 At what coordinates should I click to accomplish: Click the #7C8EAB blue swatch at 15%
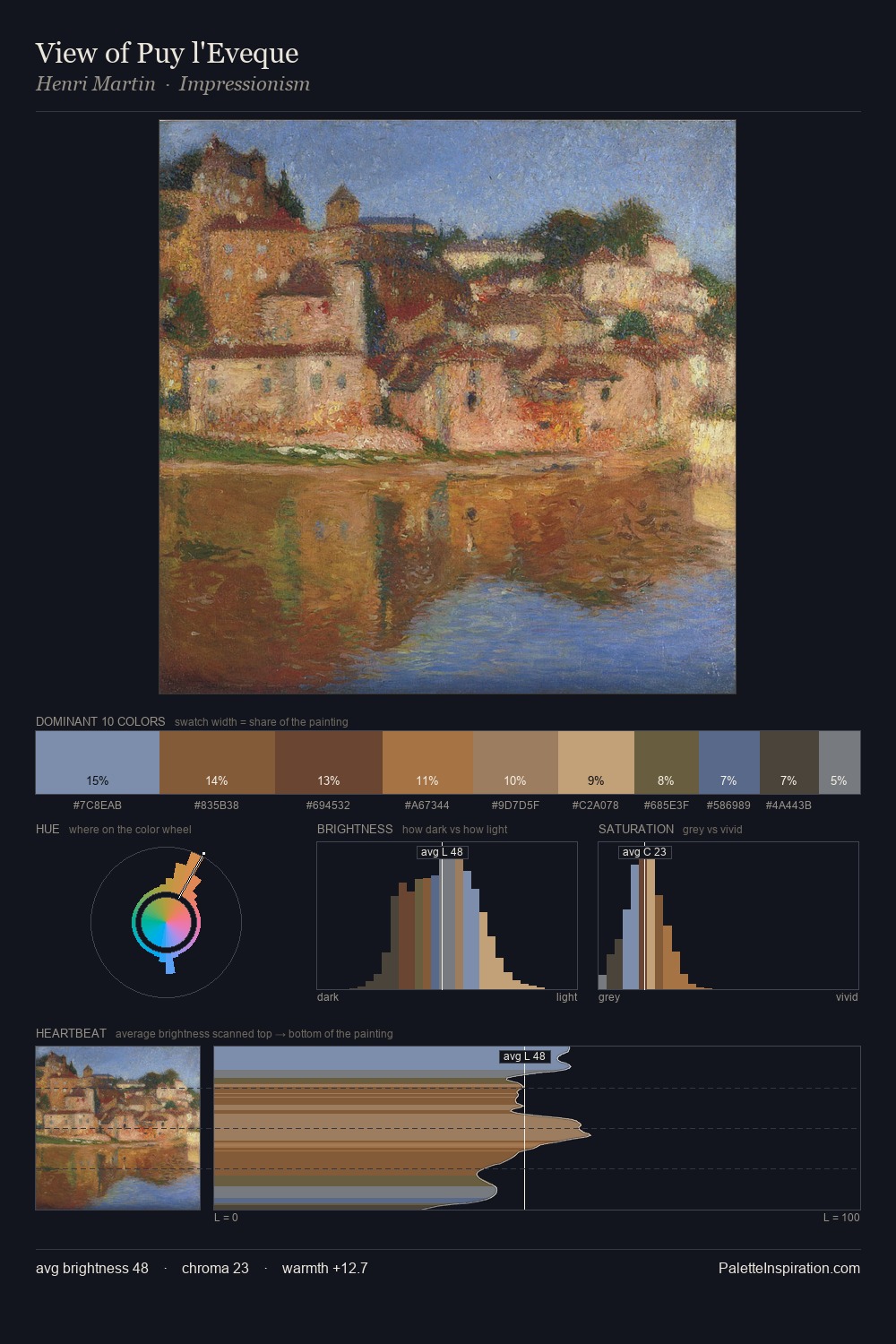(98, 762)
